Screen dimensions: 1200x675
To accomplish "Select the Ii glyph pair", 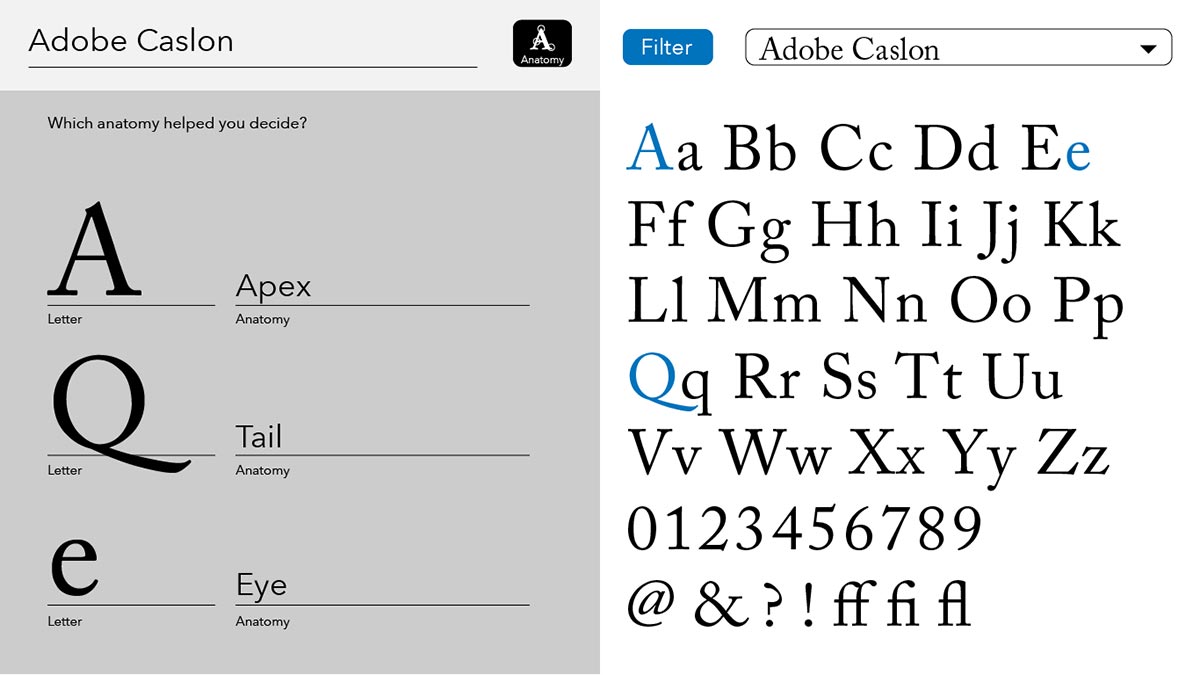I will tap(940, 224).
